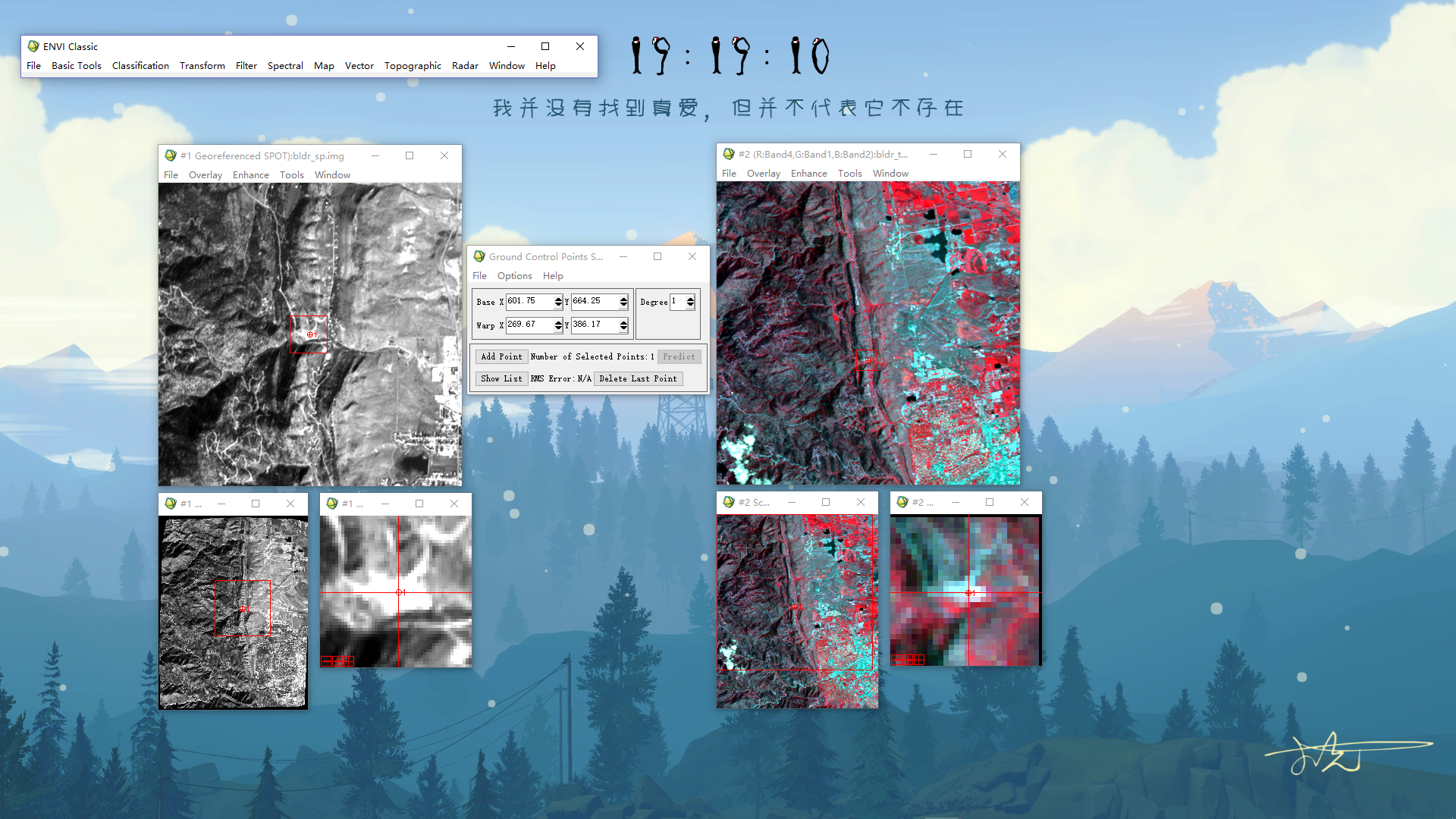Screen dimensions: 1456x819
Task: Open the Filter menu
Action: tap(246, 66)
